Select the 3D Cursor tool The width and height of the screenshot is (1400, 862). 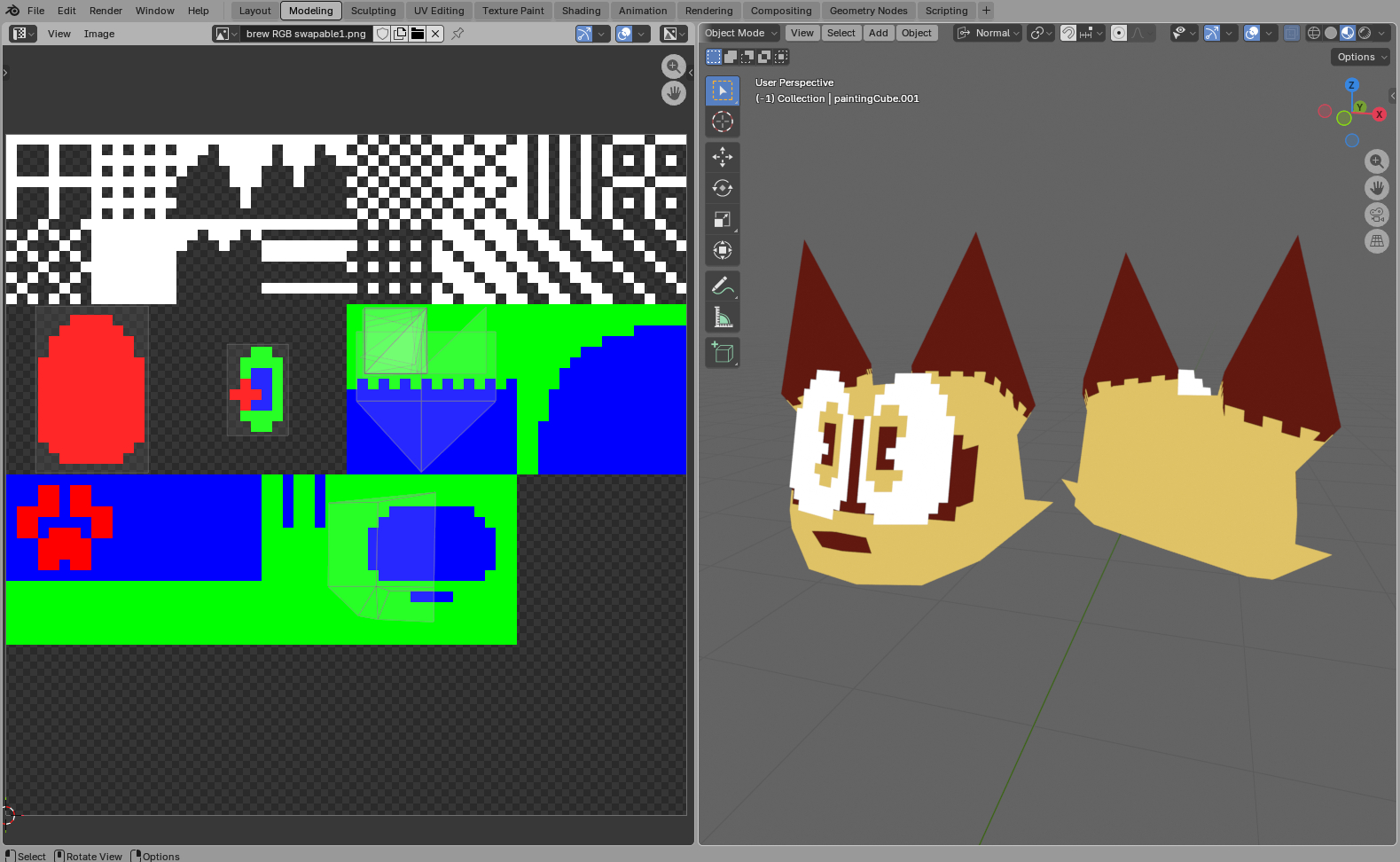tap(723, 121)
